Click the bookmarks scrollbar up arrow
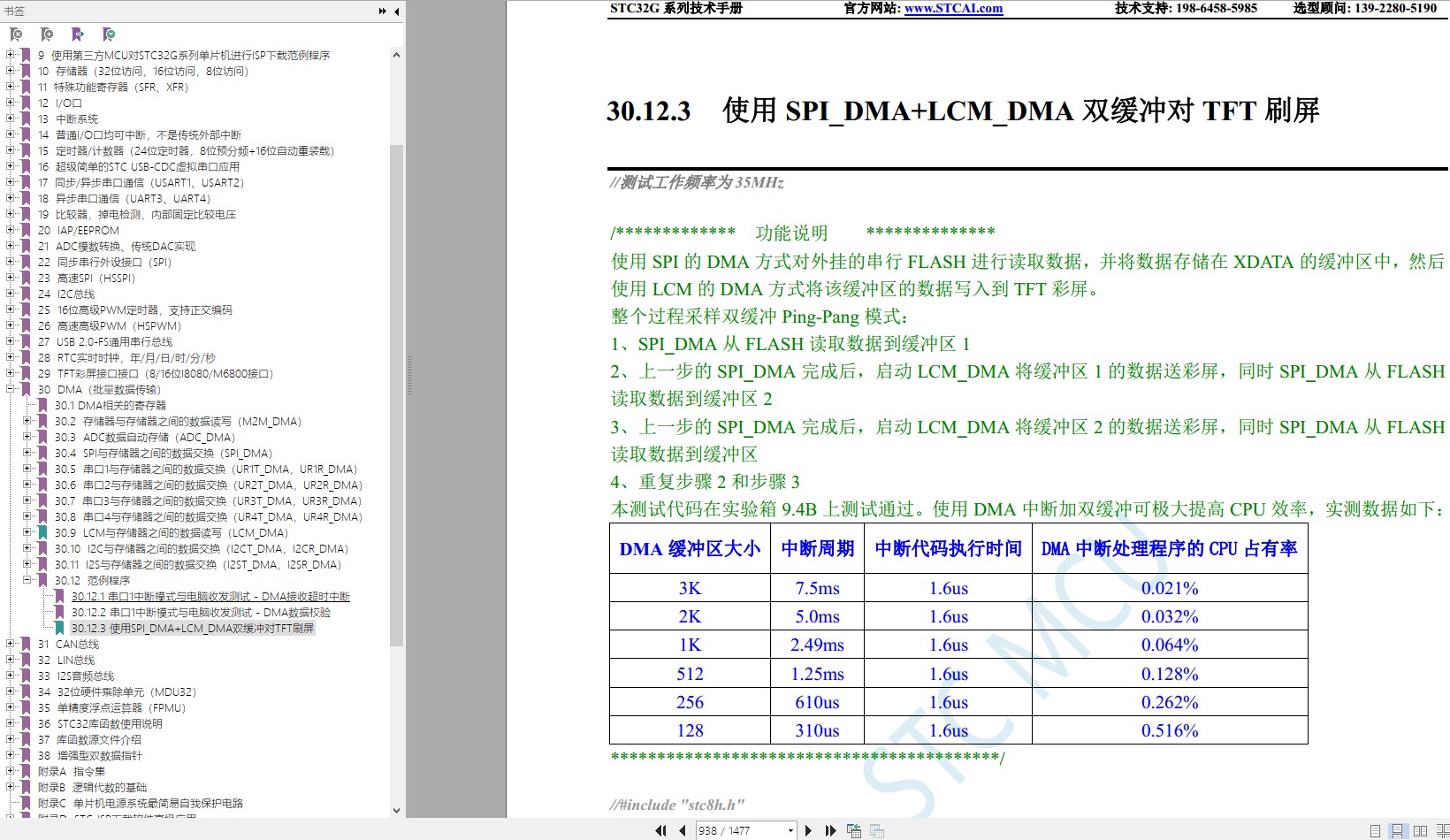Viewport: 1450px width, 840px height. 396,55
